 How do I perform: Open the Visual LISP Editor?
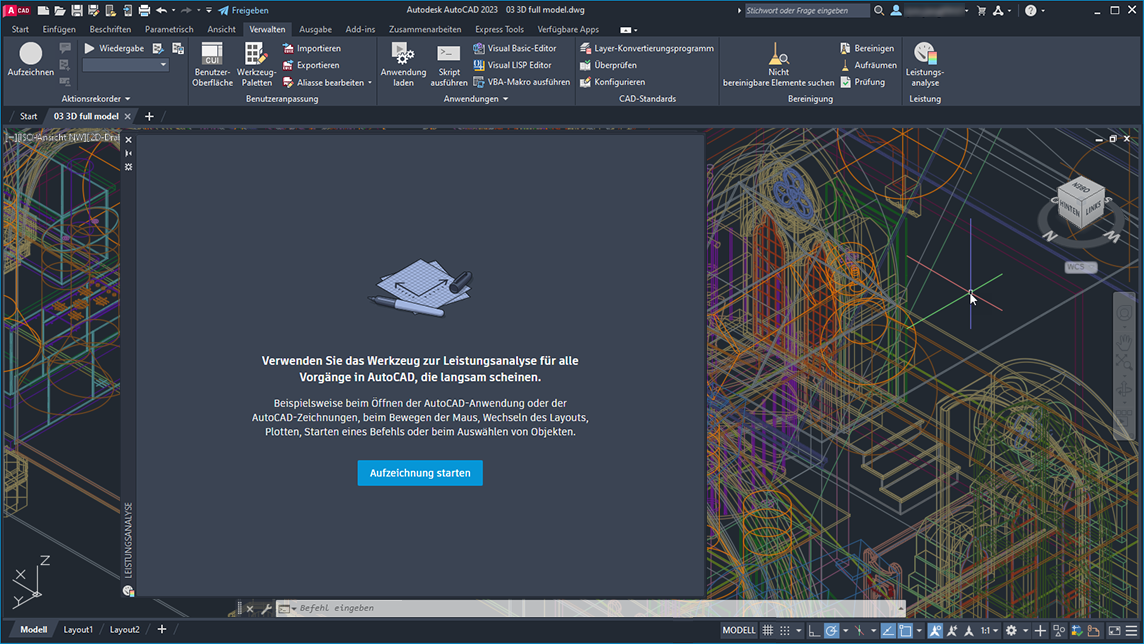[512, 65]
